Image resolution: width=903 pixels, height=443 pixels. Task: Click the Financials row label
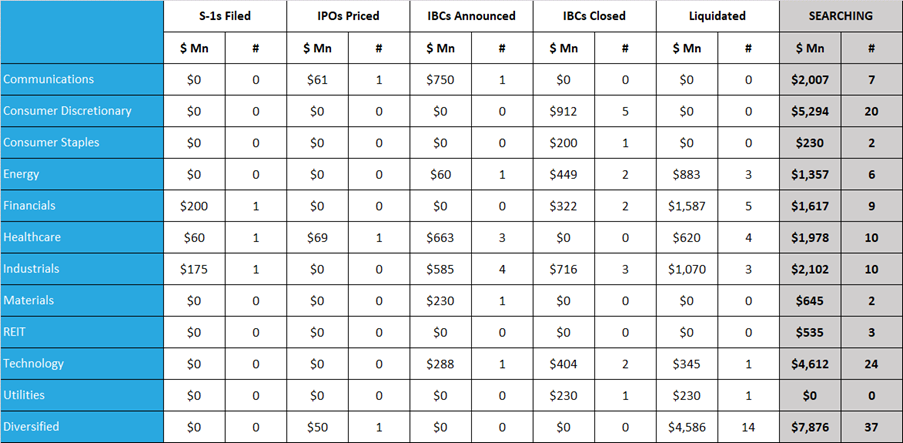click(29, 205)
